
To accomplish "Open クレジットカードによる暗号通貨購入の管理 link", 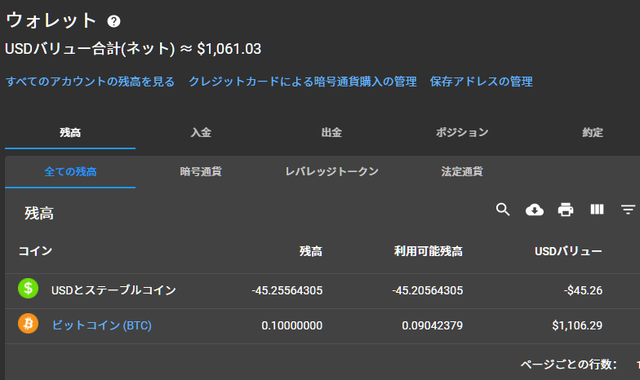I will click(302, 82).
